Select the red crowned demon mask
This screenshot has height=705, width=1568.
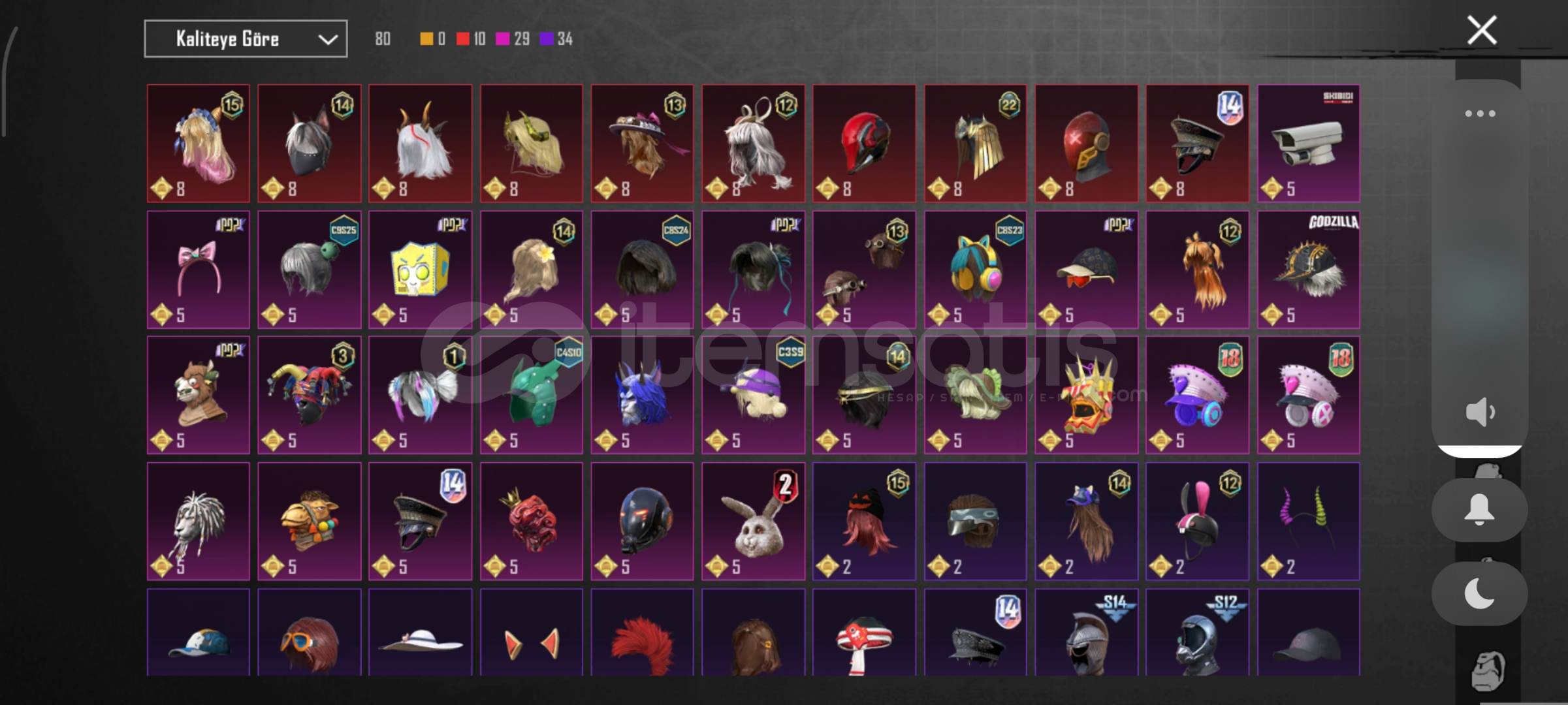pyautogui.click(x=531, y=521)
